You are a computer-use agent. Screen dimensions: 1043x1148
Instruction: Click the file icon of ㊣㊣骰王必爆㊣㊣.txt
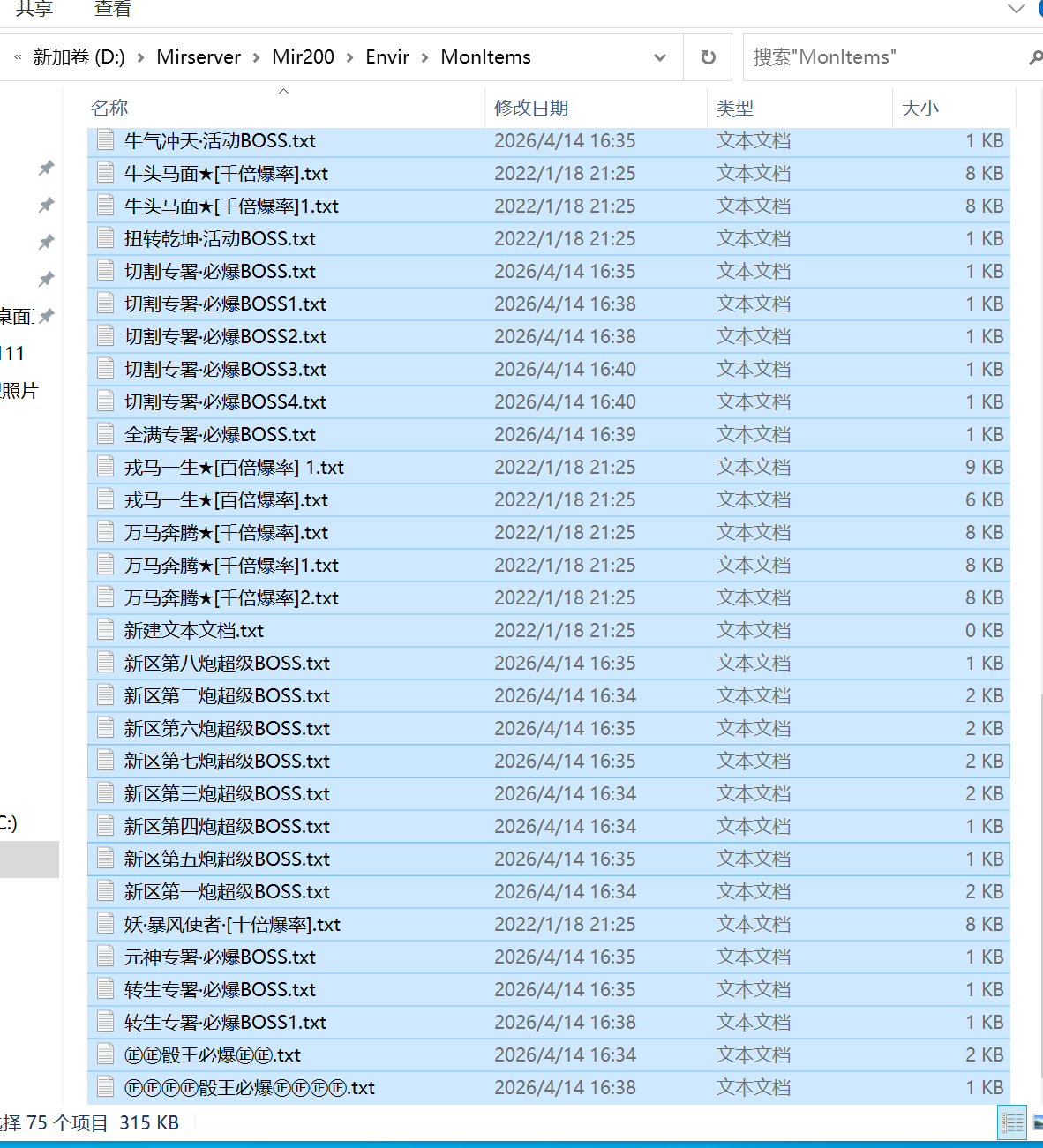click(x=105, y=1054)
